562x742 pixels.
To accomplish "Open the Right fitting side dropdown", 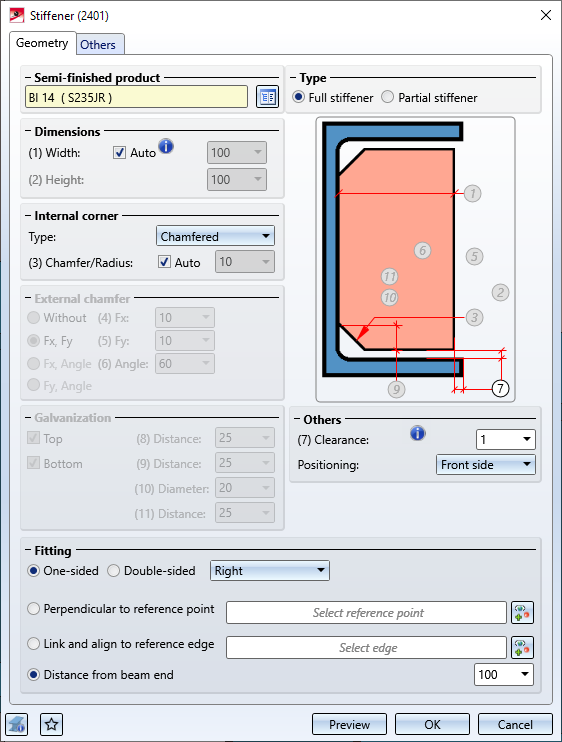I will [270, 571].
